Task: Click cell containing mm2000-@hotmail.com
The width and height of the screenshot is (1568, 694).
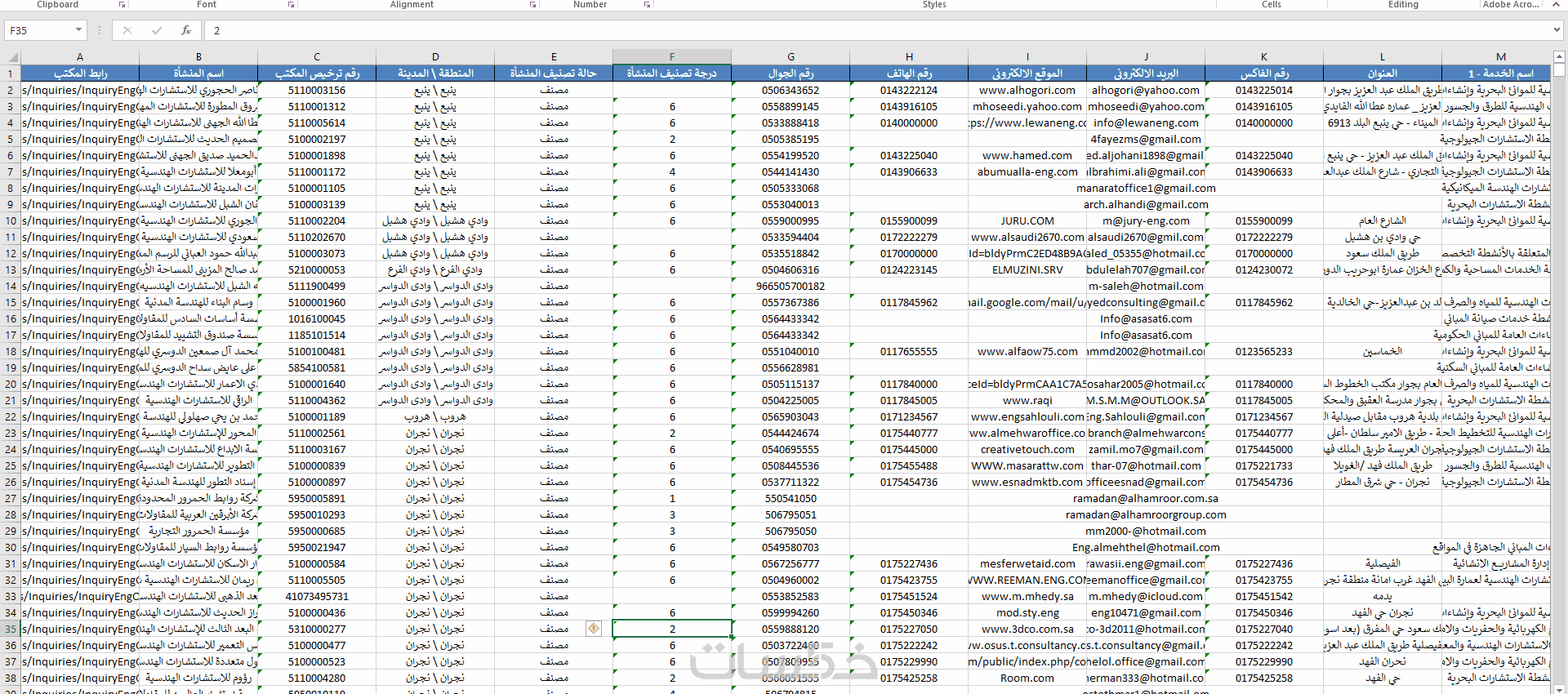Action: coord(1146,531)
